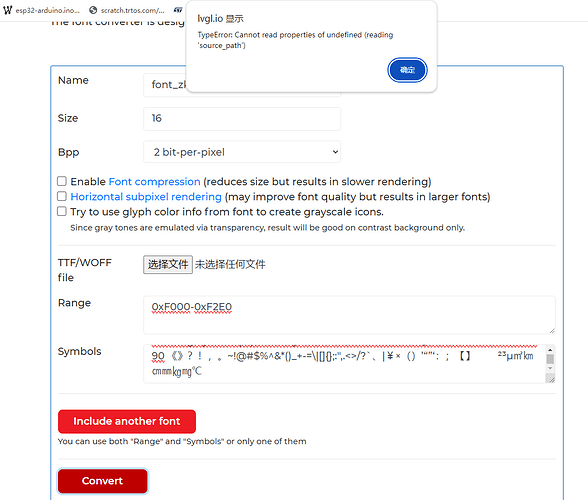The image size is (588, 500).
Task: Enable the Font compression checkbox
Action: (x=62, y=181)
